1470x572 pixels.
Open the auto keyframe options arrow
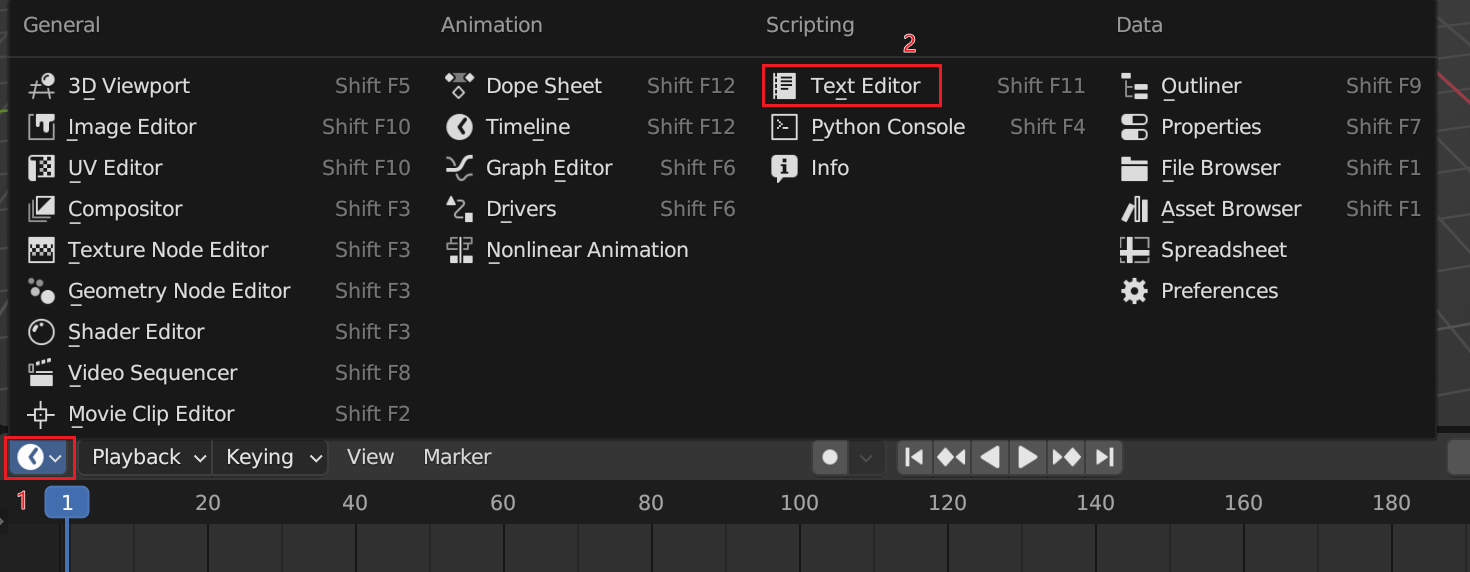pyautogui.click(x=866, y=457)
